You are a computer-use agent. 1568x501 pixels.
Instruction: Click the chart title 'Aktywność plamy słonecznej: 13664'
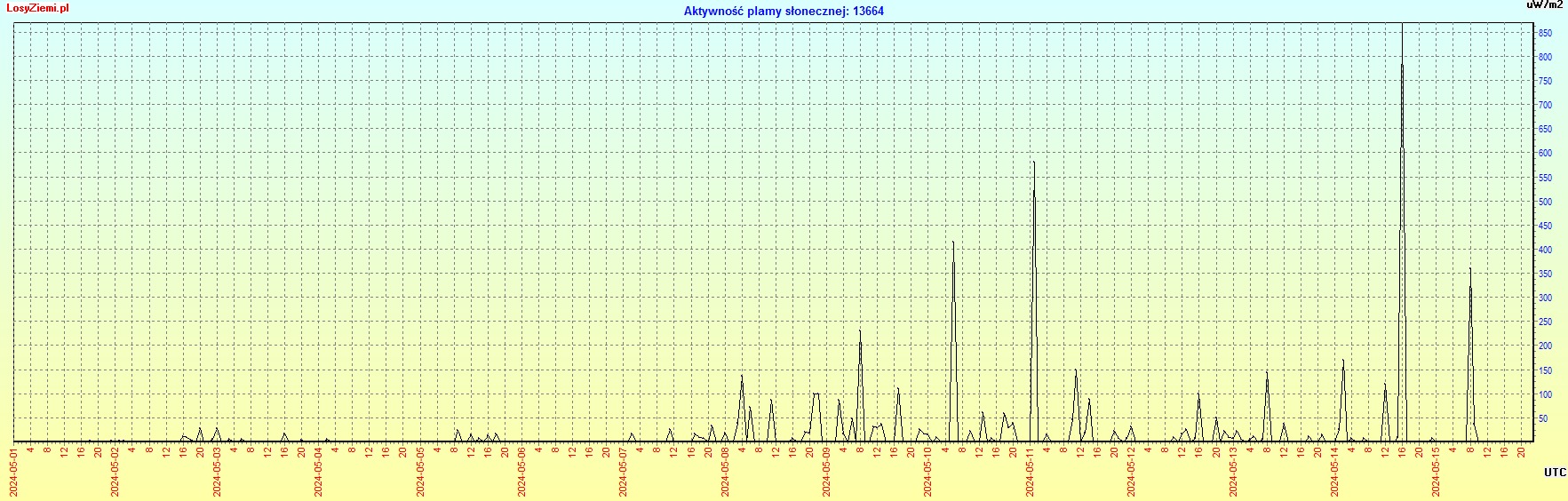[783, 12]
